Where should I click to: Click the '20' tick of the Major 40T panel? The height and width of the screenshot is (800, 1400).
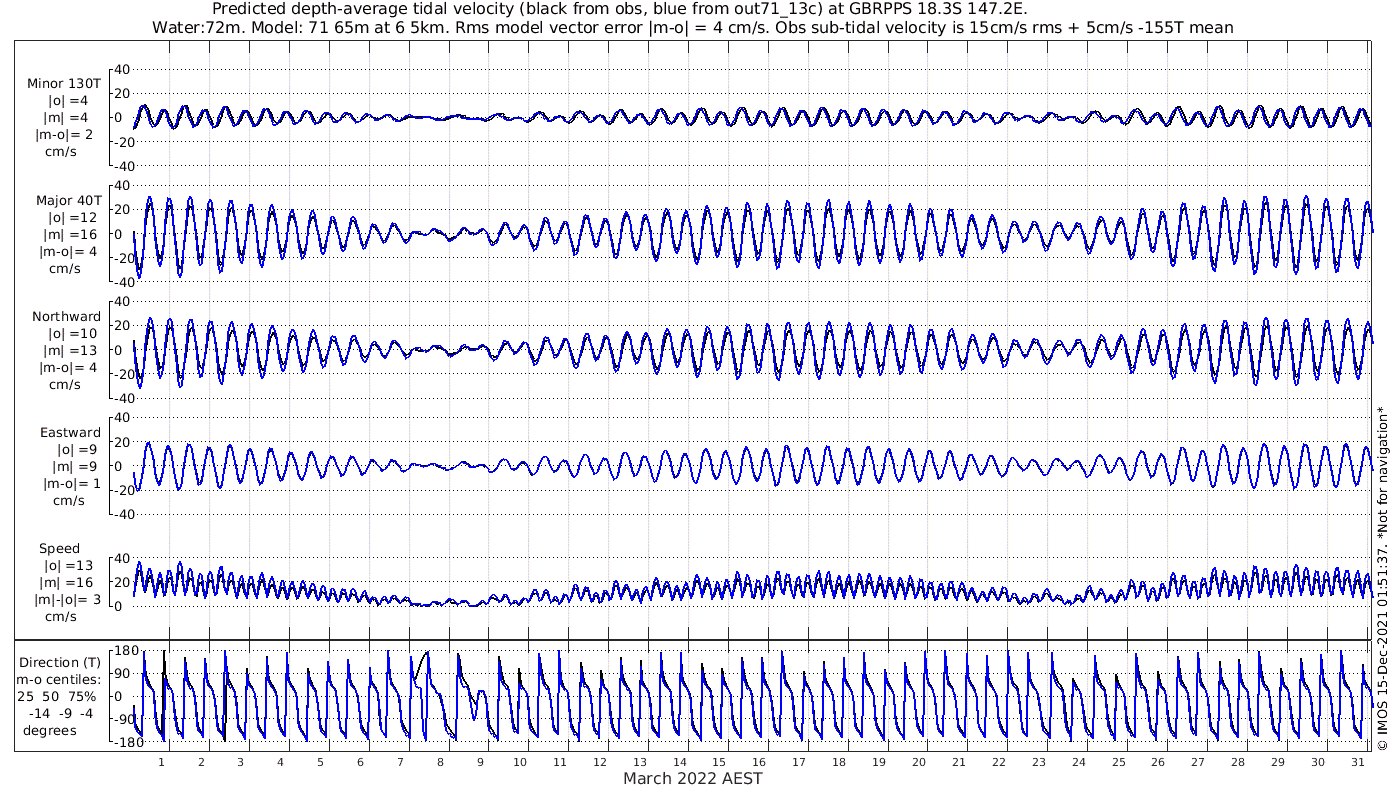124,210
